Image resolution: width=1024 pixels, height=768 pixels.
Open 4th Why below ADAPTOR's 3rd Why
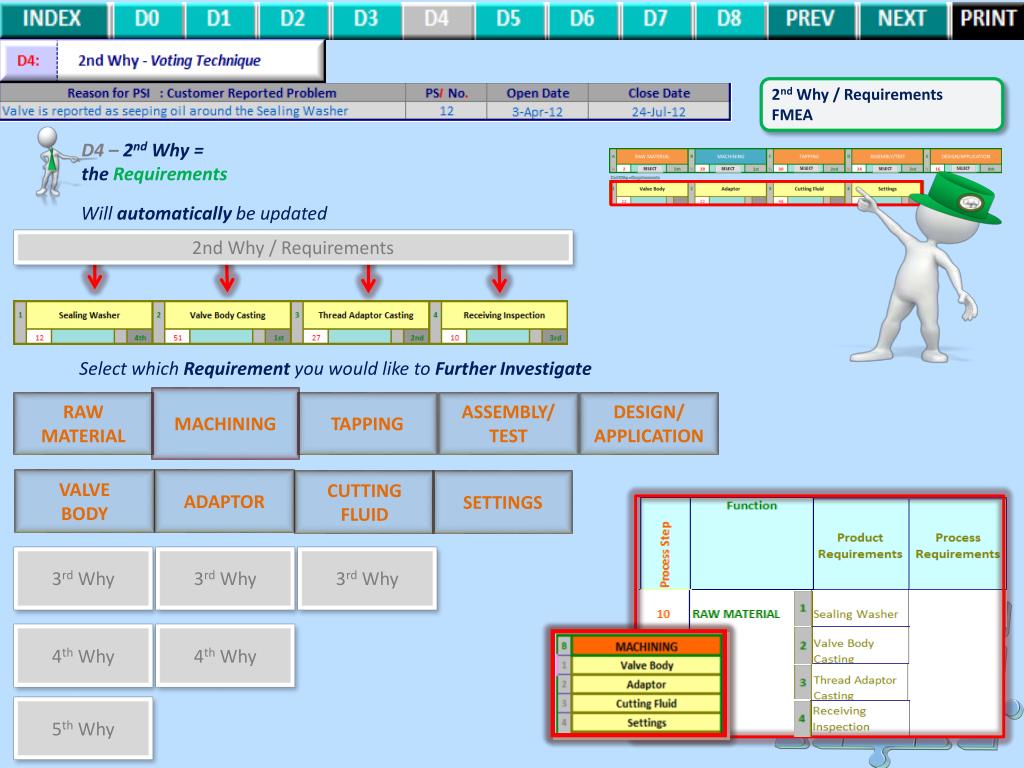pos(225,656)
